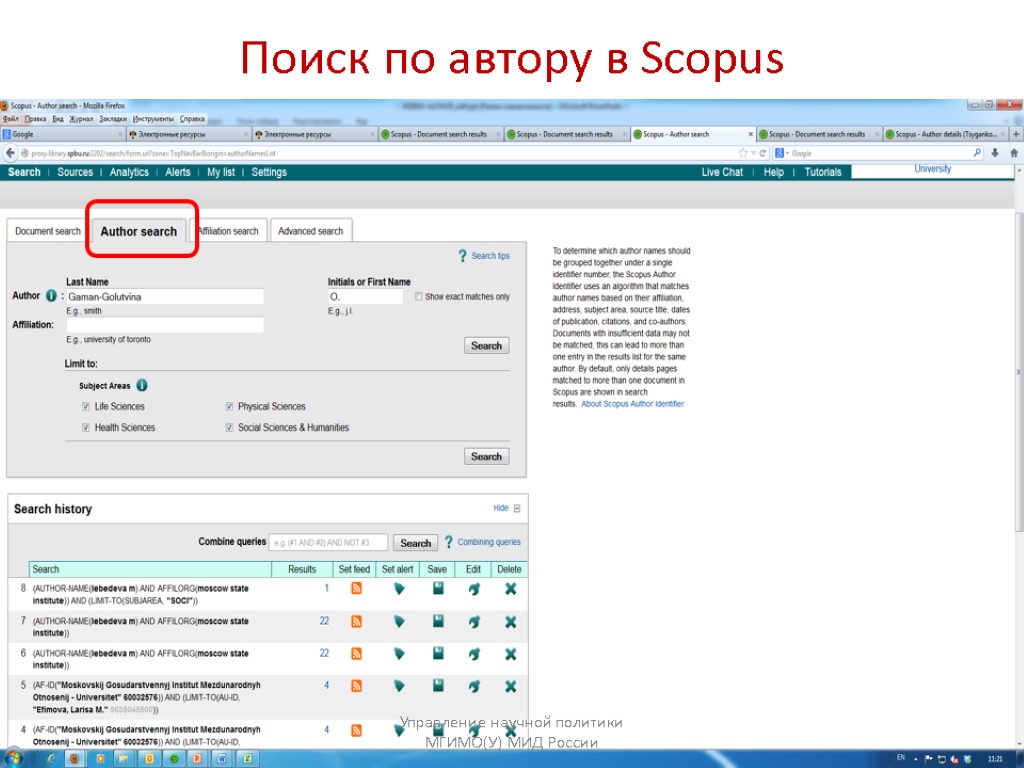This screenshot has height=768, width=1024.
Task: Edit search query 5
Action: pyautogui.click(x=474, y=686)
